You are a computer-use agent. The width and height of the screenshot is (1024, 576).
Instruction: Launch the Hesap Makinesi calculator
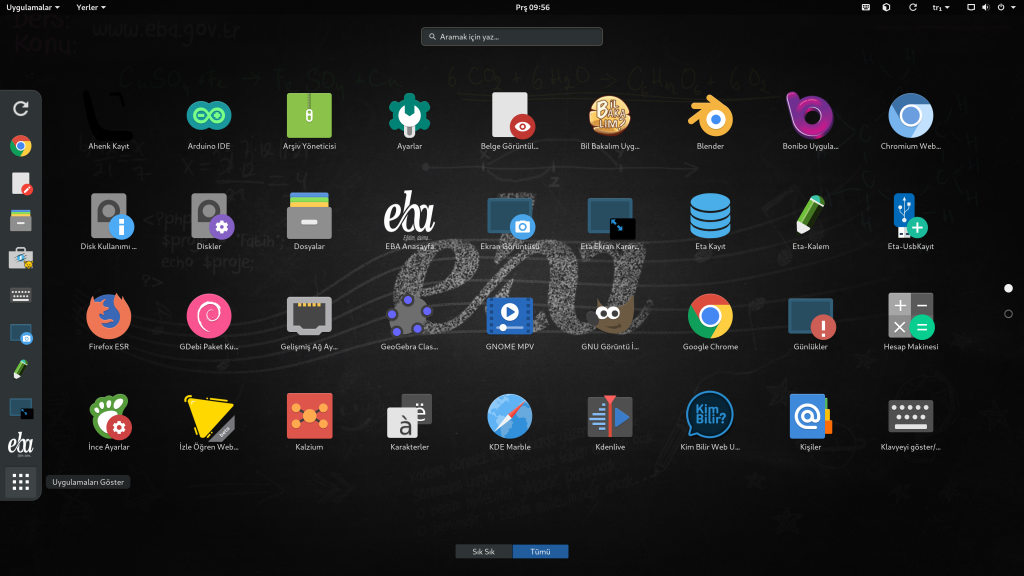[x=910, y=322]
